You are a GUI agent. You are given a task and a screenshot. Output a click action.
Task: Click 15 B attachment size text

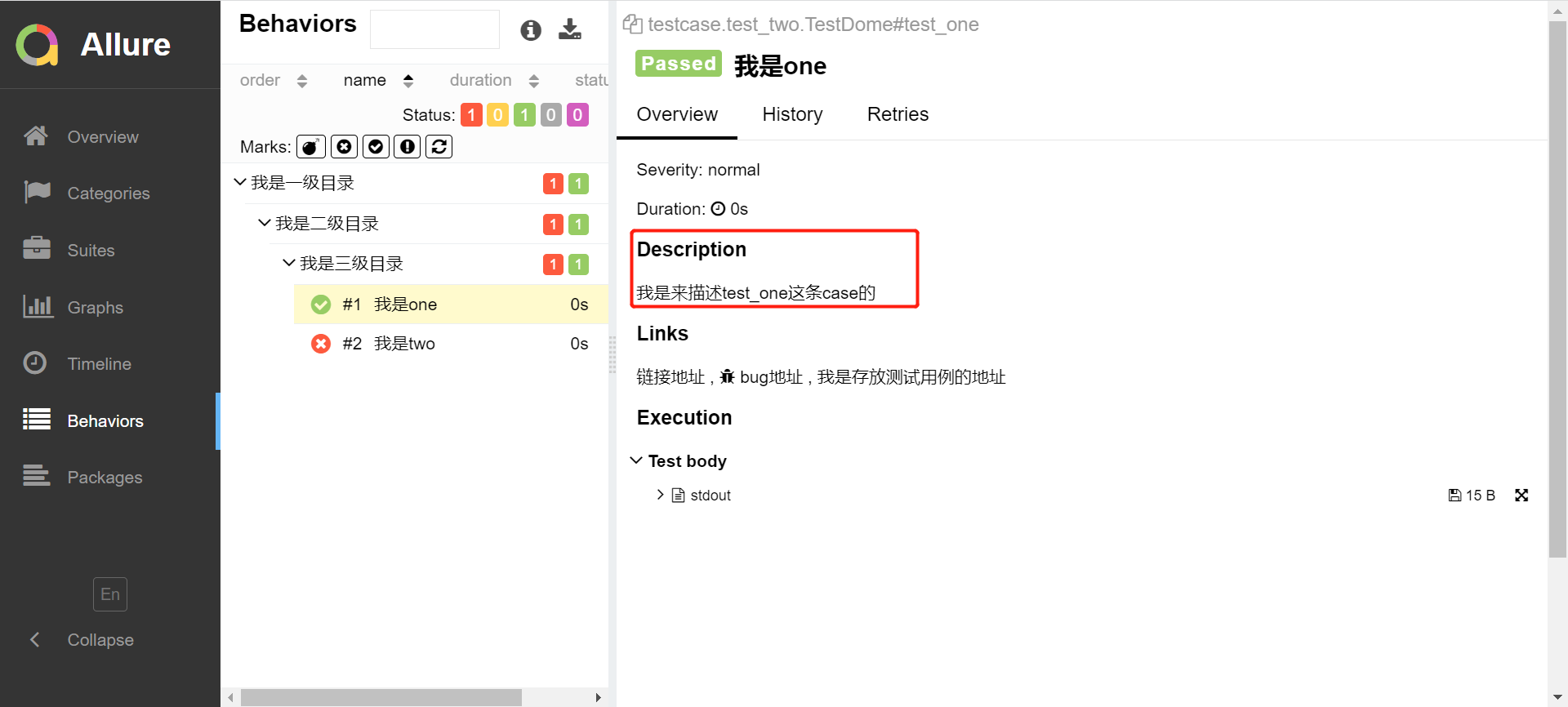1480,496
